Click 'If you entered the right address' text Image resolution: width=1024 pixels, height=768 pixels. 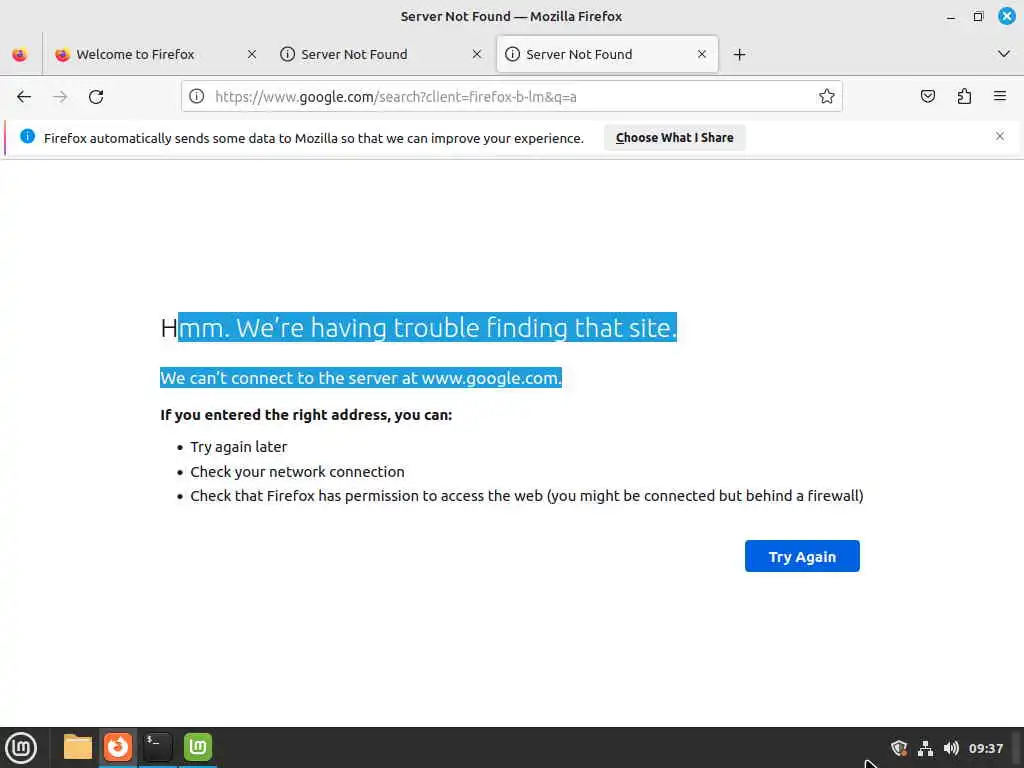(306, 415)
